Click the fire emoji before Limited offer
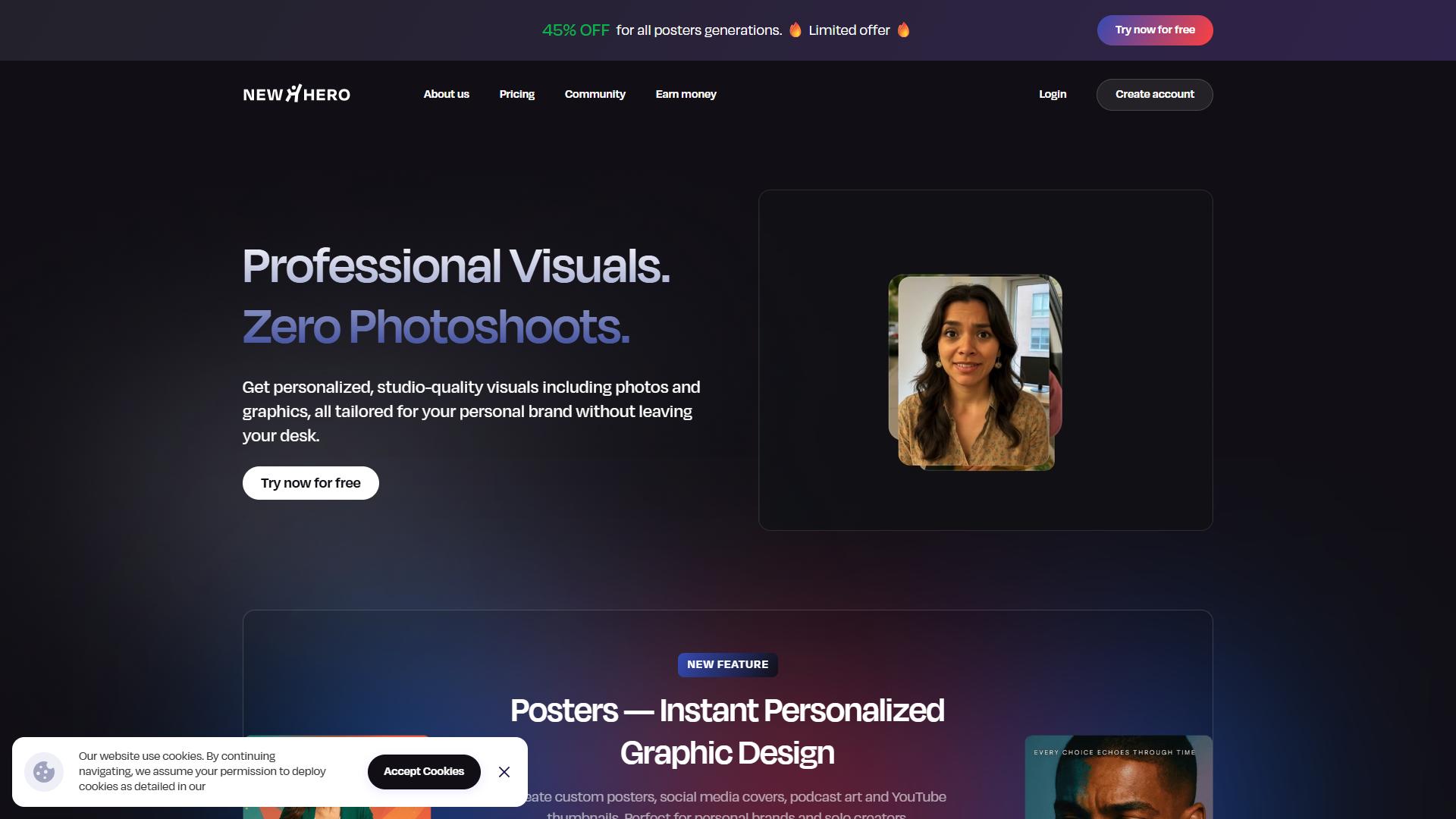This screenshot has height=819, width=1456. pos(795,30)
